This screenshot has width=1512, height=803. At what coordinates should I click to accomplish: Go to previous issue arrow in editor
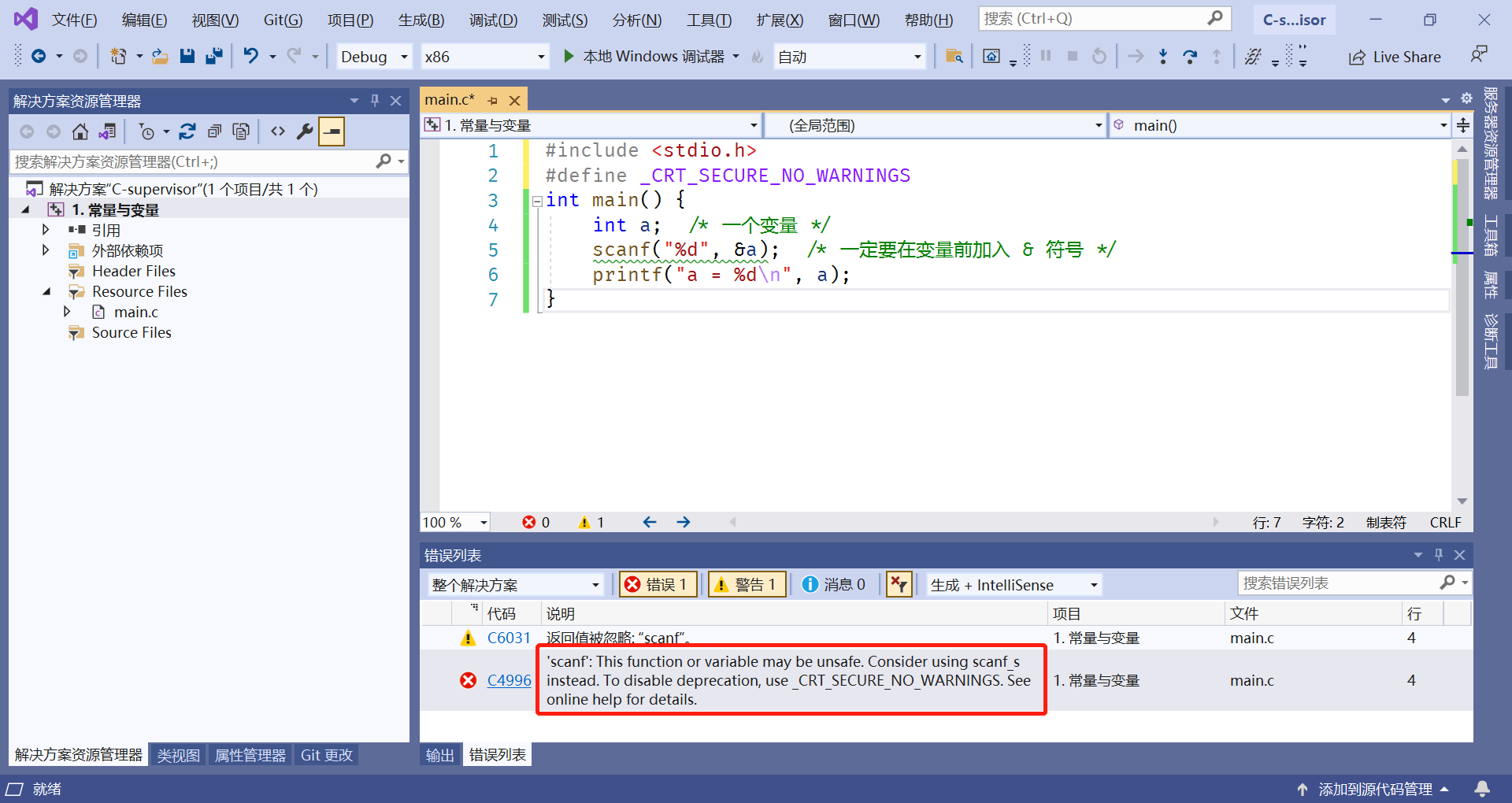[650, 522]
